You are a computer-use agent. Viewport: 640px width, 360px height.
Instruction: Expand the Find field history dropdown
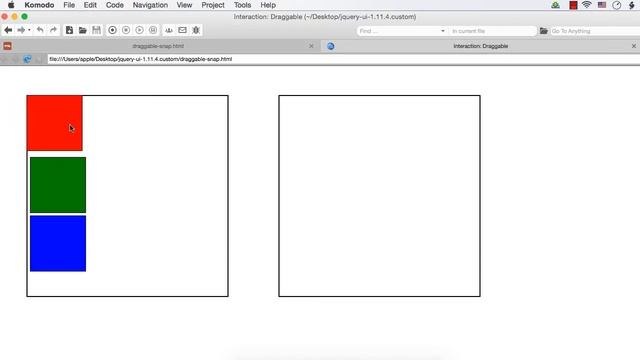click(443, 31)
